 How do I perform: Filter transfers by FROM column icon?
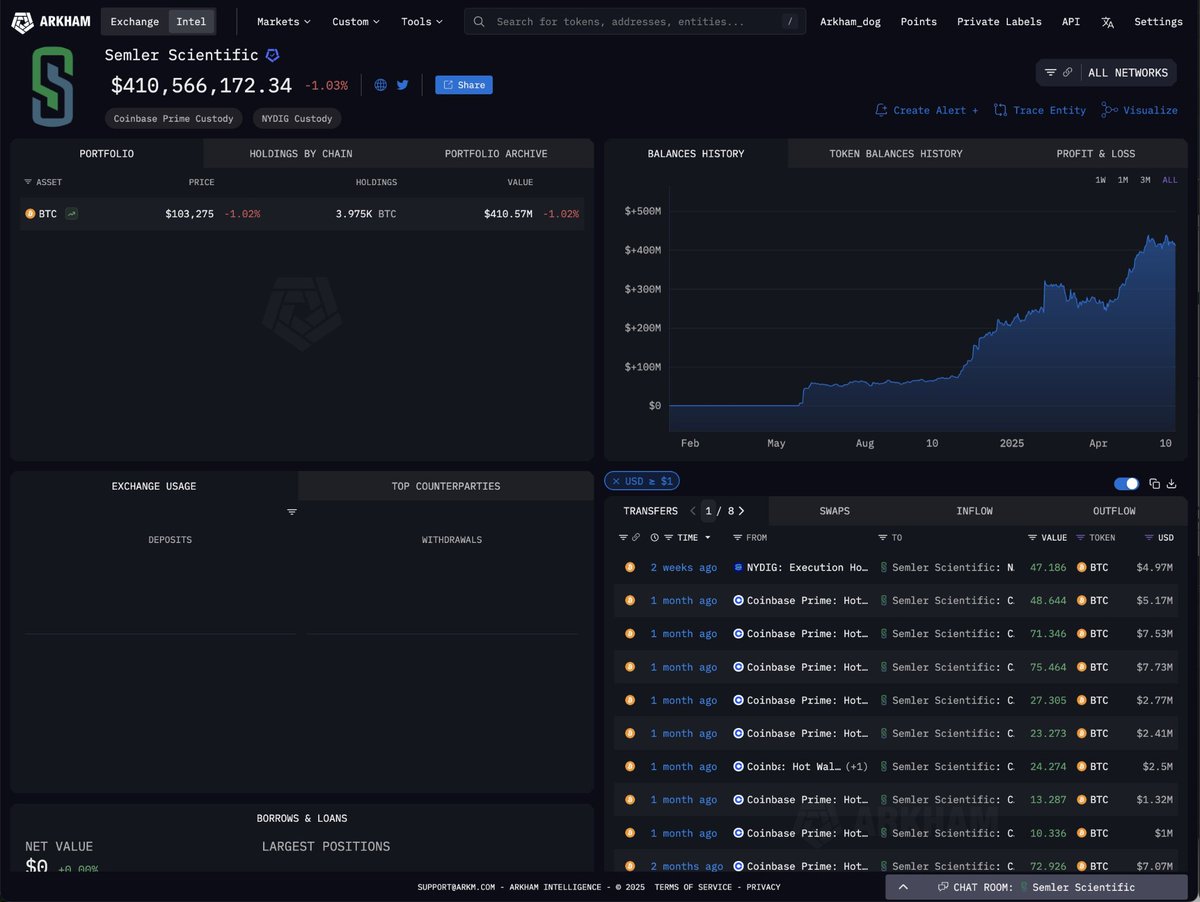(737, 537)
